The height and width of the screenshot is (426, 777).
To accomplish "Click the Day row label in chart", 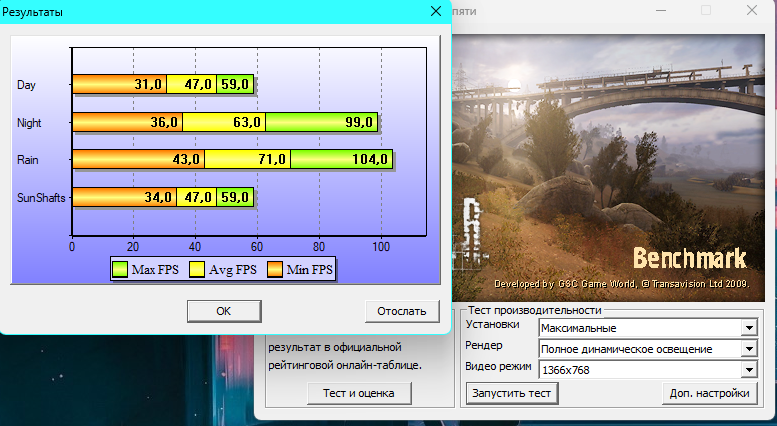I will coord(26,85).
